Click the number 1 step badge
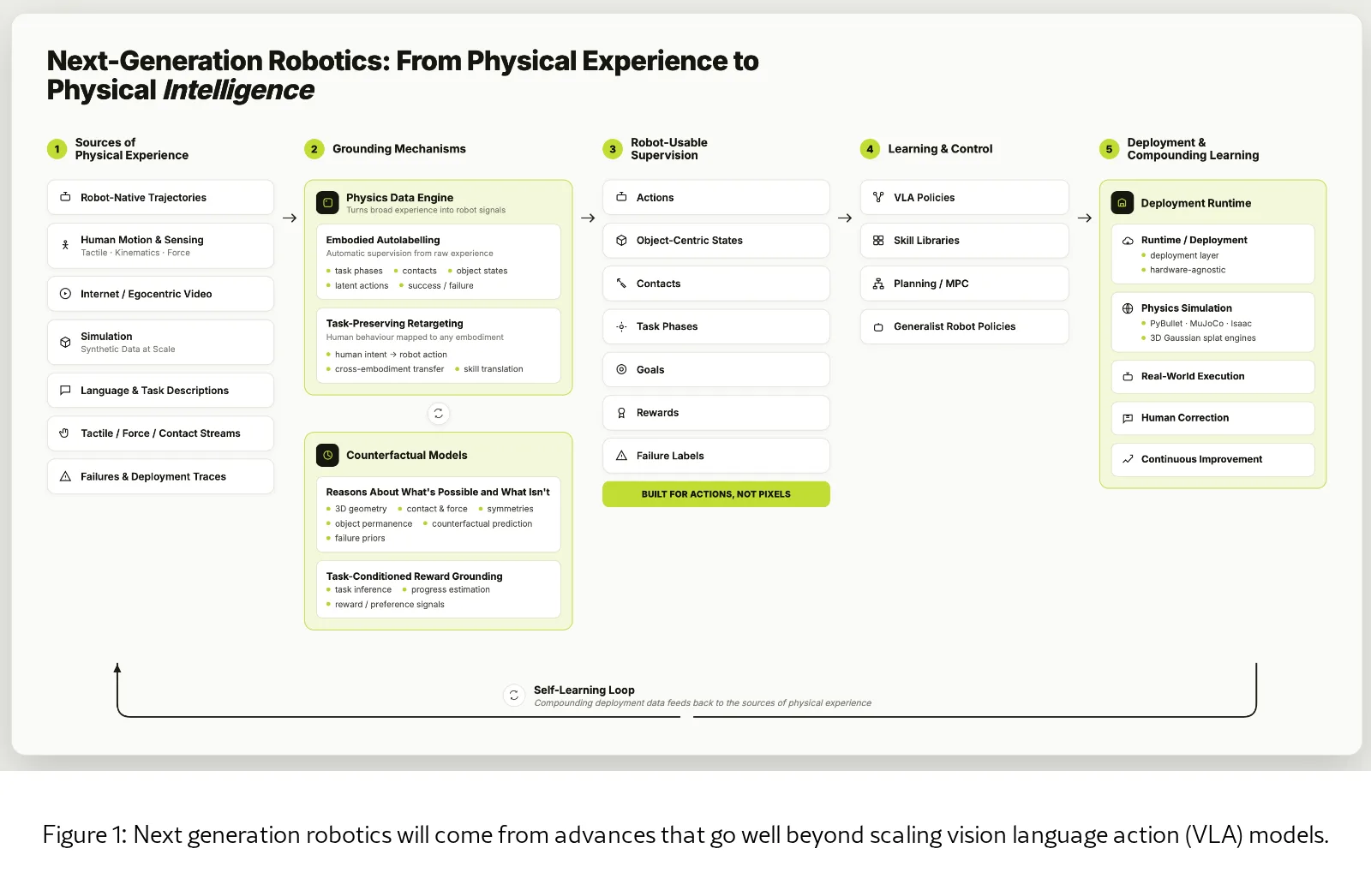The width and height of the screenshot is (1371, 896). pyautogui.click(x=57, y=149)
